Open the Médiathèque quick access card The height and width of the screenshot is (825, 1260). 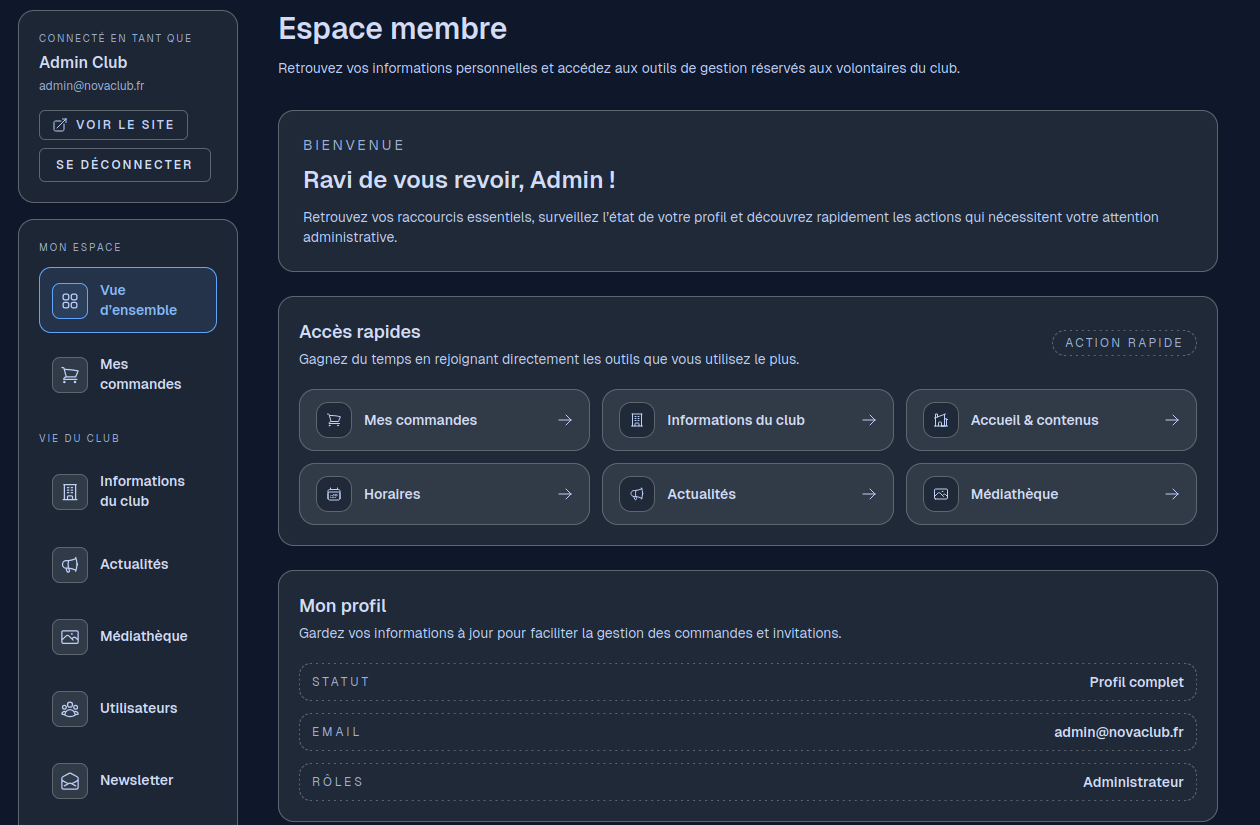tap(1050, 494)
